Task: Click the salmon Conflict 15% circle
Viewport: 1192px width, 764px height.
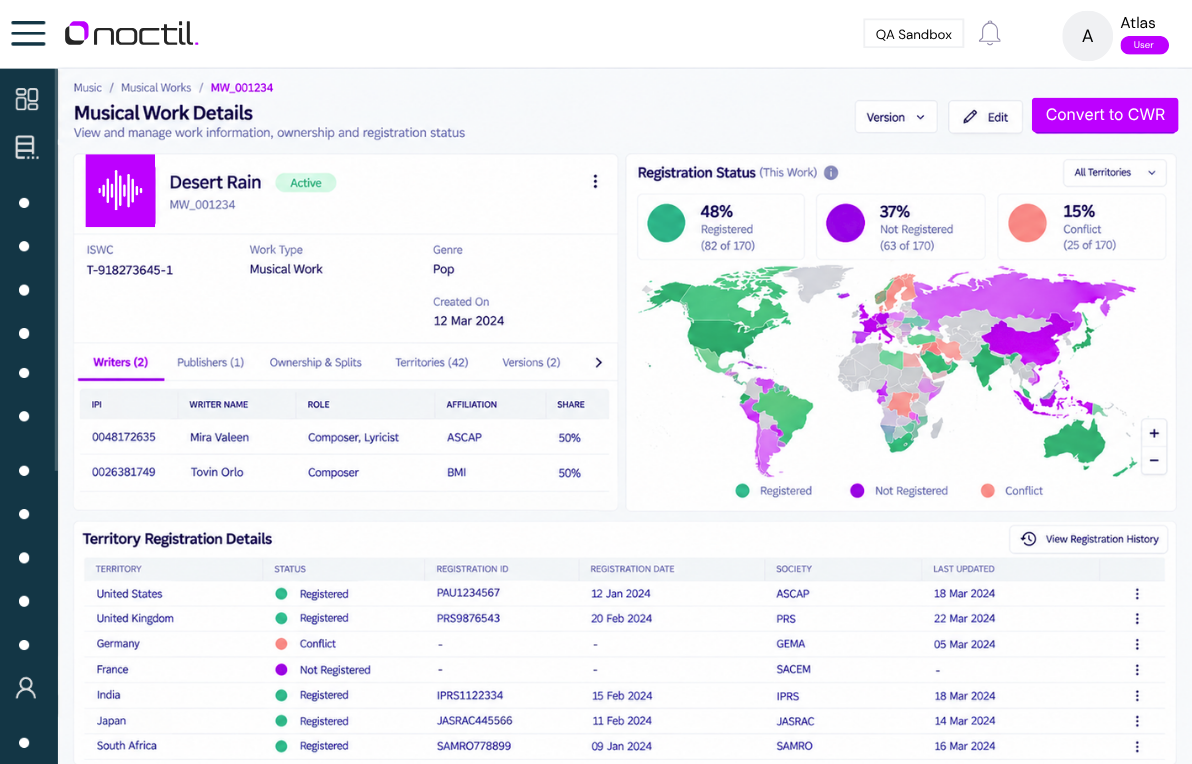Action: [1027, 223]
